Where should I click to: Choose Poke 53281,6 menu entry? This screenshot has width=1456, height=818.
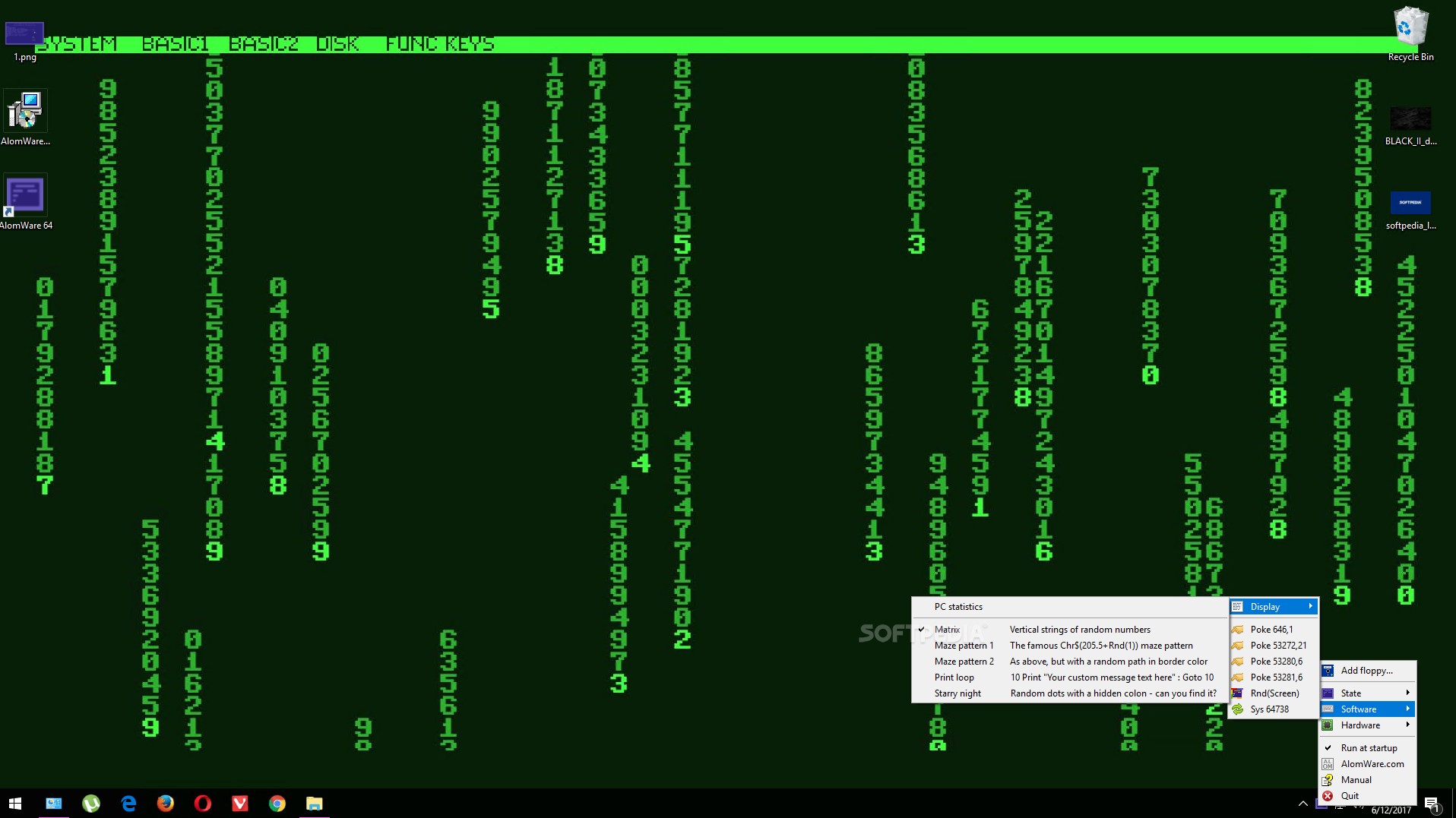click(x=1274, y=677)
